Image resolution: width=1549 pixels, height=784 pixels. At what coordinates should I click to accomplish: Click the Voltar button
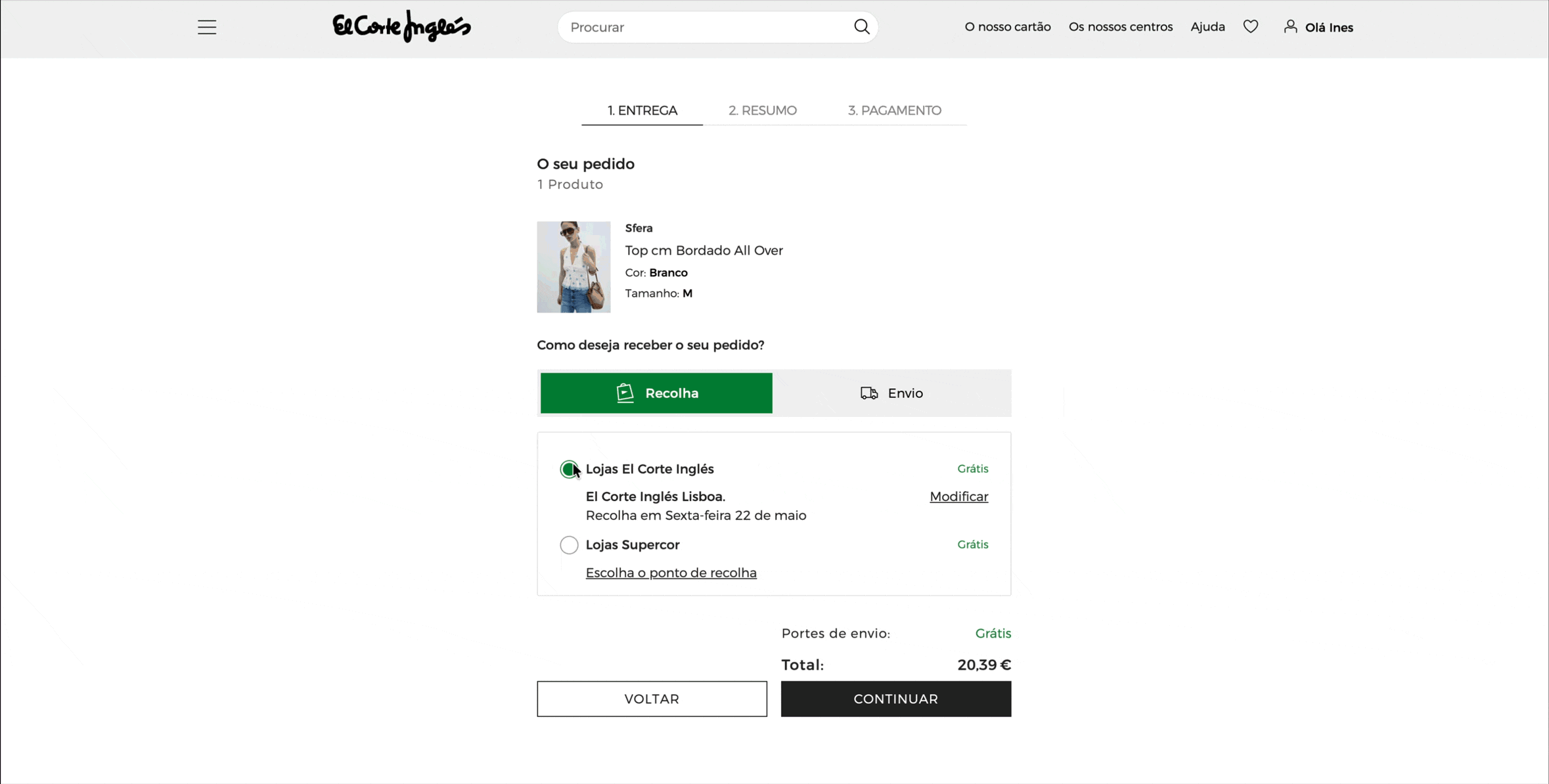(x=652, y=699)
